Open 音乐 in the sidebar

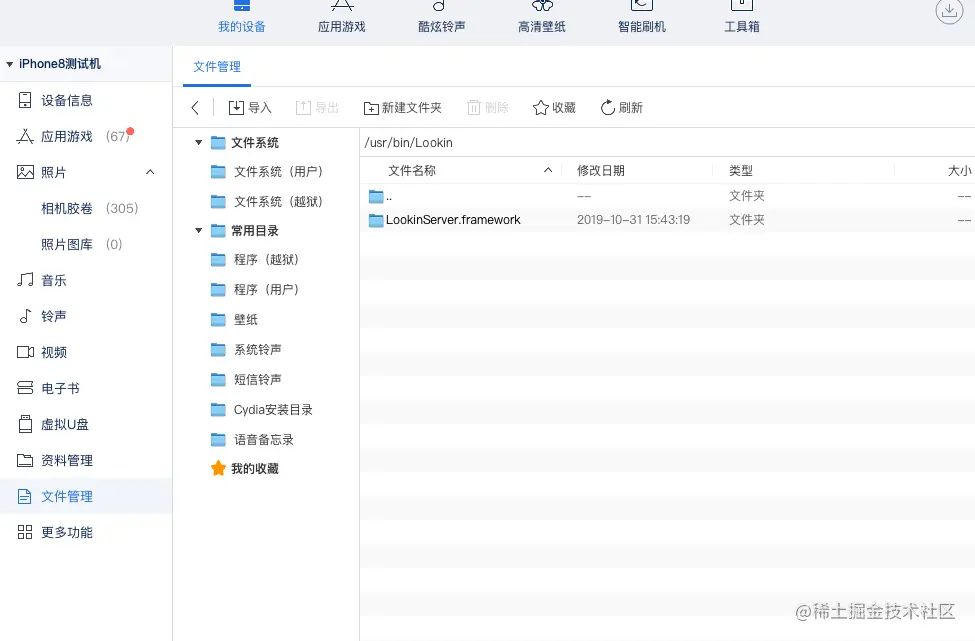pyautogui.click(x=86, y=280)
